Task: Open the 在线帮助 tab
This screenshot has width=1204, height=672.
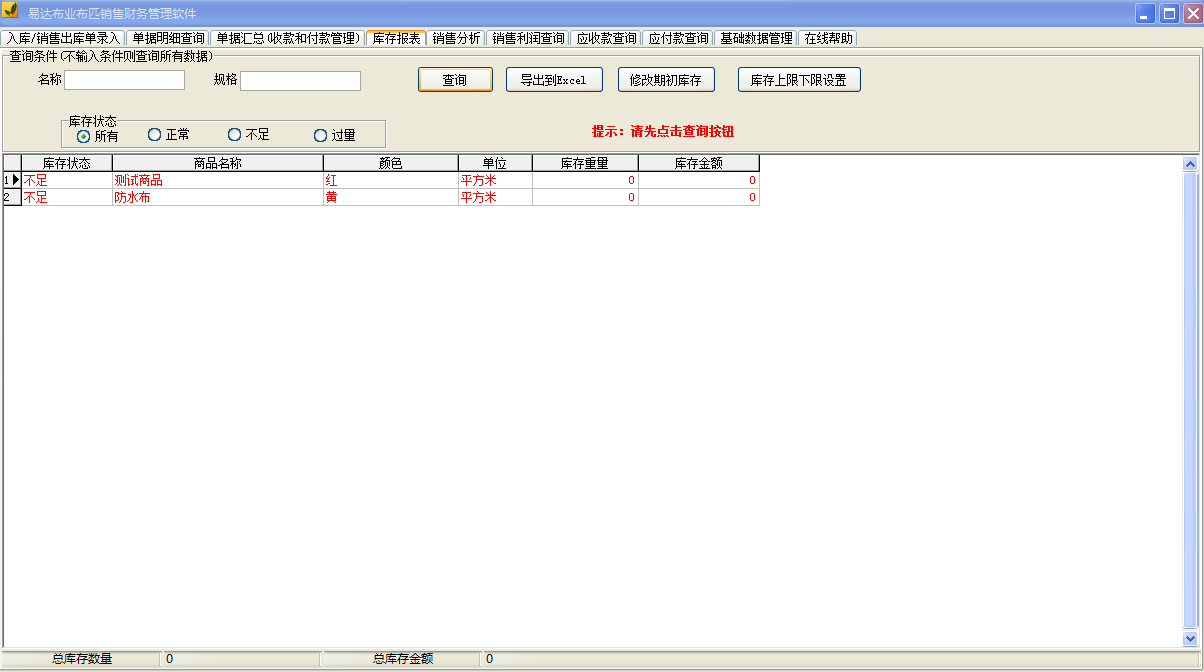Action: (828, 38)
